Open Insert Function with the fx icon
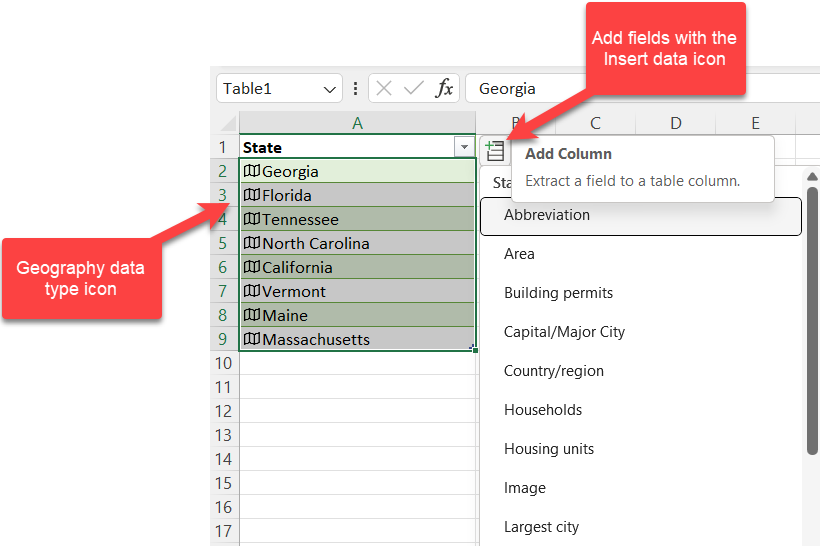 coord(444,88)
